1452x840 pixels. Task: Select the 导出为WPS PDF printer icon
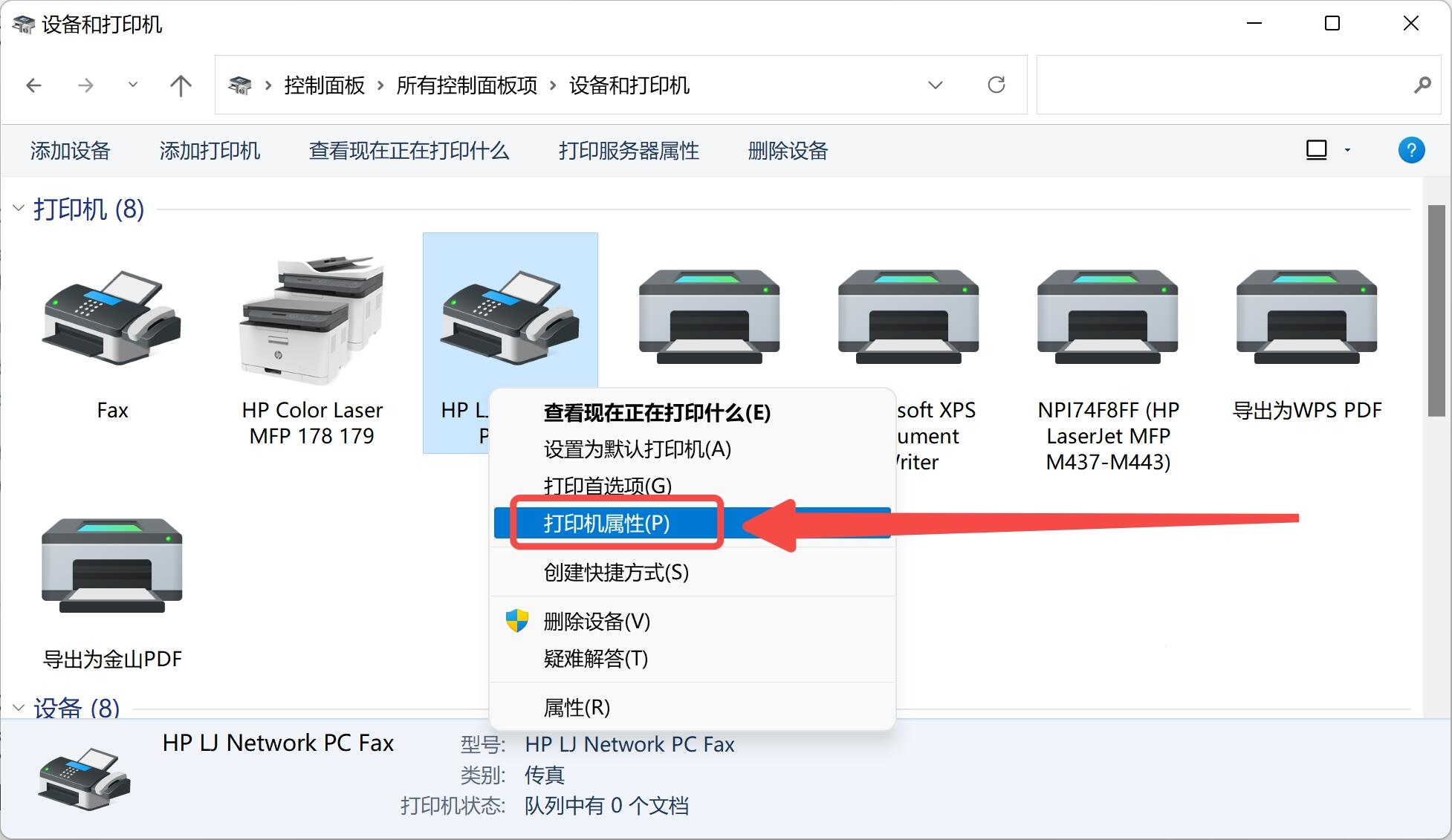click(1306, 317)
